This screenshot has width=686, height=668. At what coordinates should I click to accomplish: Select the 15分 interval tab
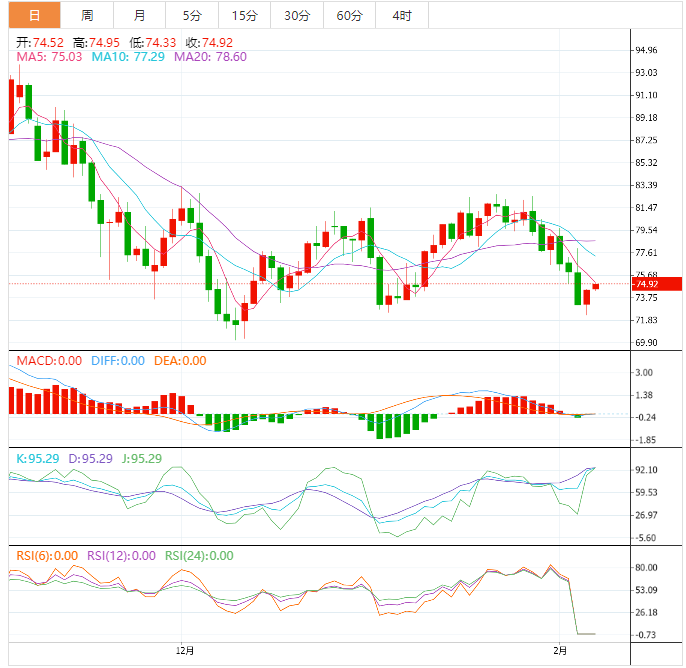coord(243,15)
